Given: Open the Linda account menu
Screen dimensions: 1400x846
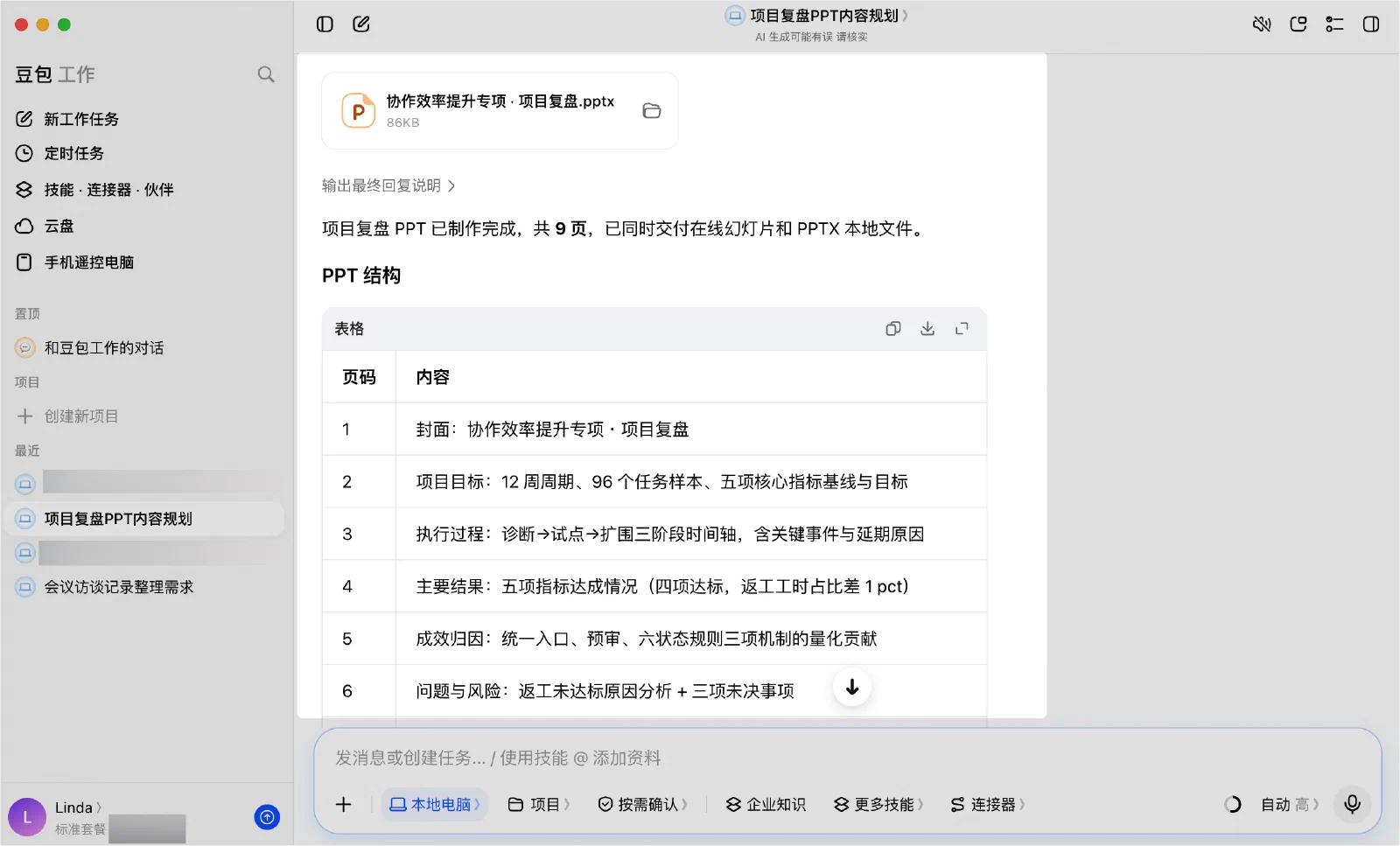Looking at the screenshot, I should [78, 808].
